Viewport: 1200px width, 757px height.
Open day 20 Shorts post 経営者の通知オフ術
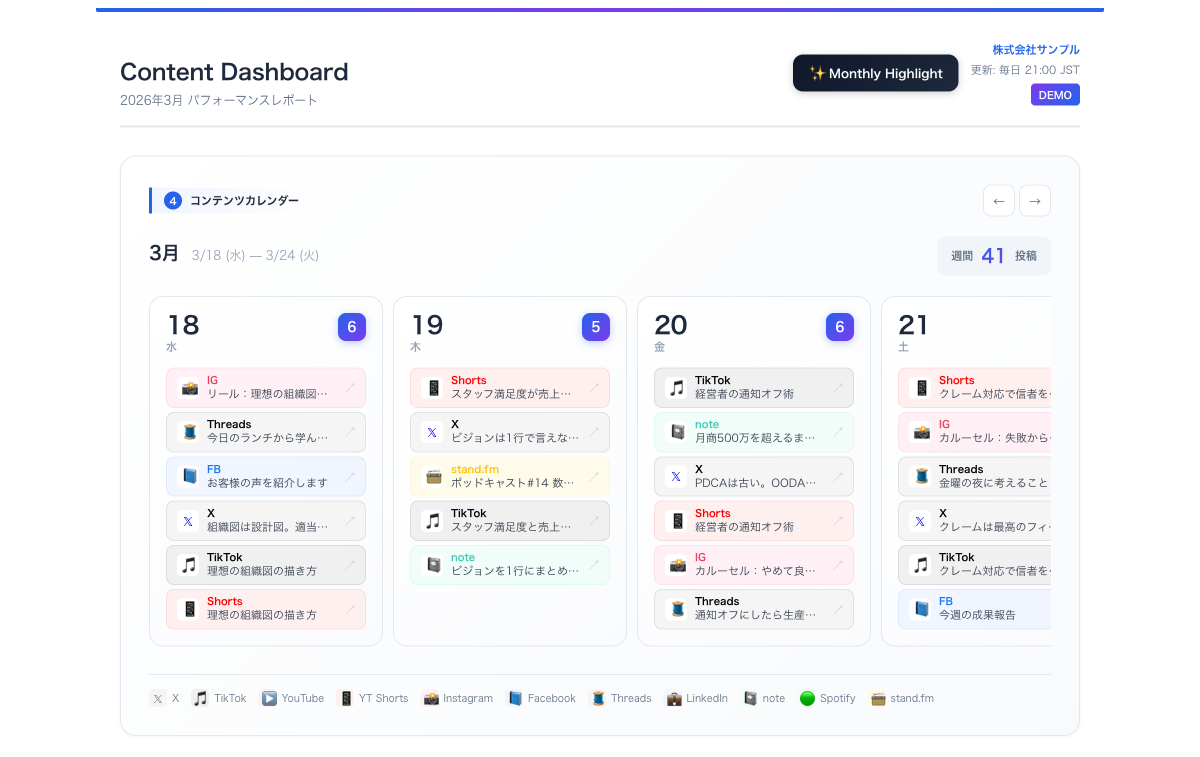(x=754, y=521)
